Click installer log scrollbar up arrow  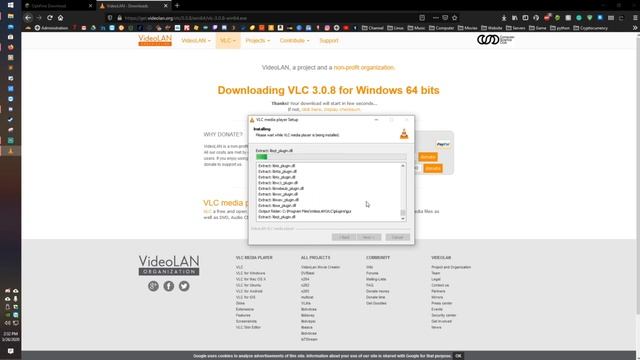(x=403, y=166)
